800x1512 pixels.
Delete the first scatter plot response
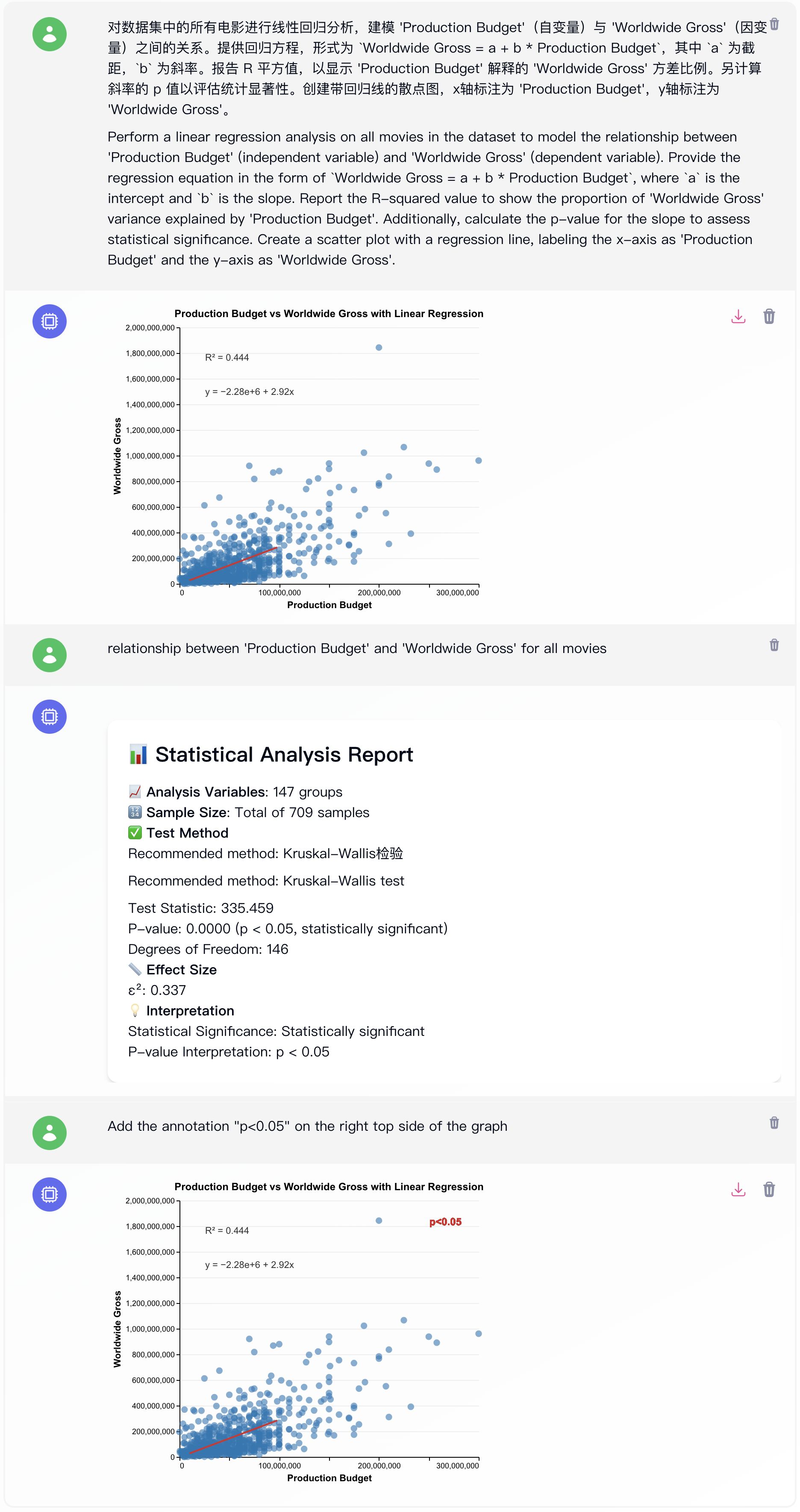coord(770,316)
